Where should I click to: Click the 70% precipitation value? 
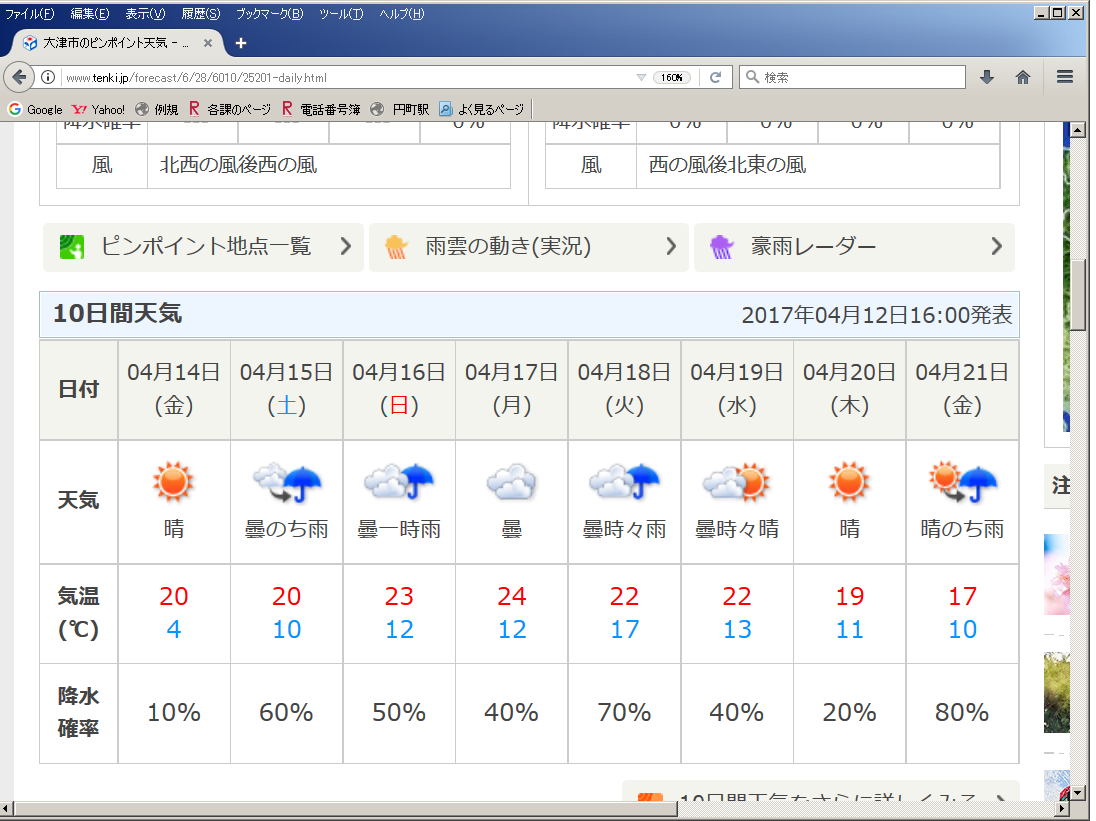(x=624, y=712)
